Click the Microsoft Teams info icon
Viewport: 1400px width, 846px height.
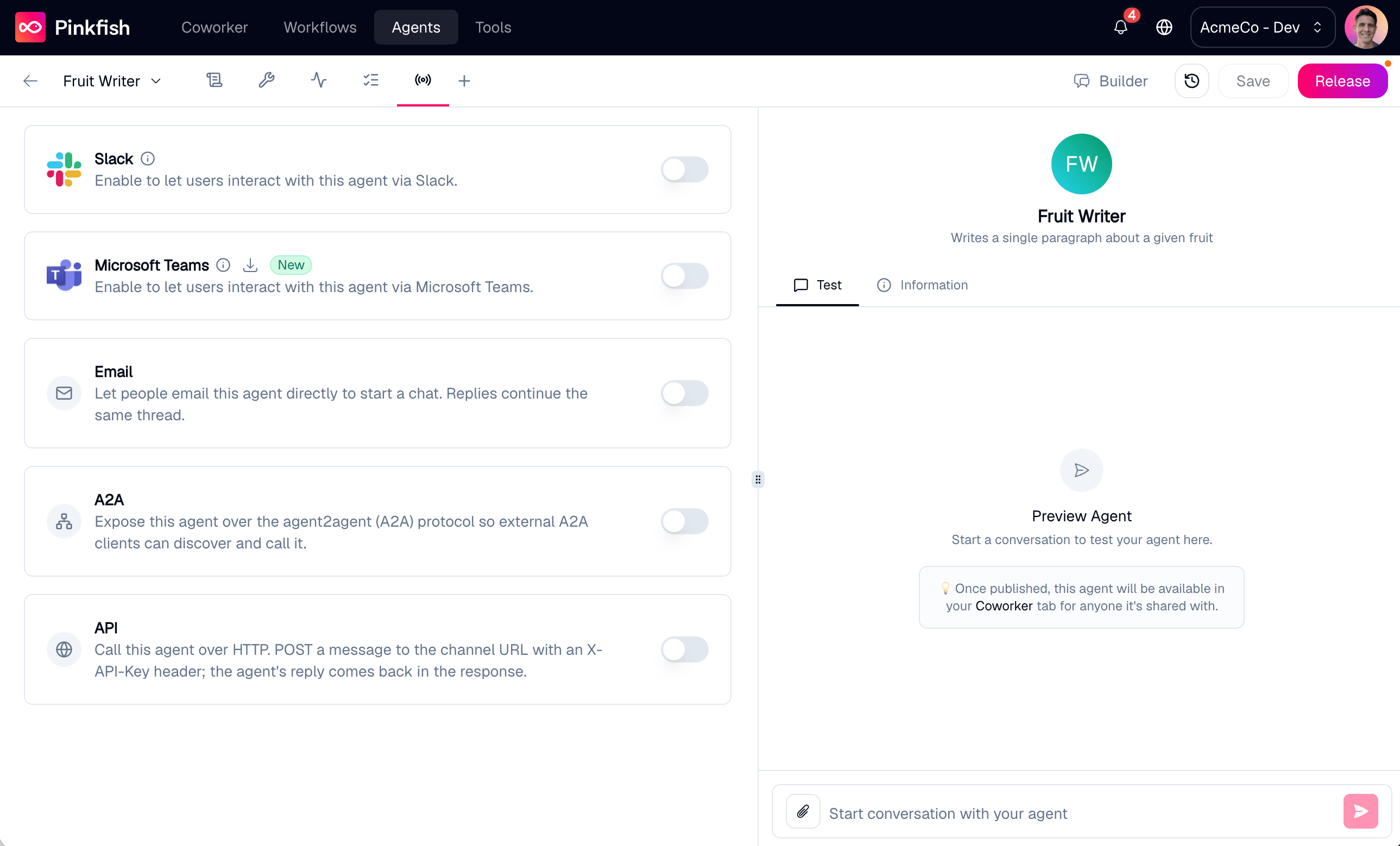(x=223, y=265)
